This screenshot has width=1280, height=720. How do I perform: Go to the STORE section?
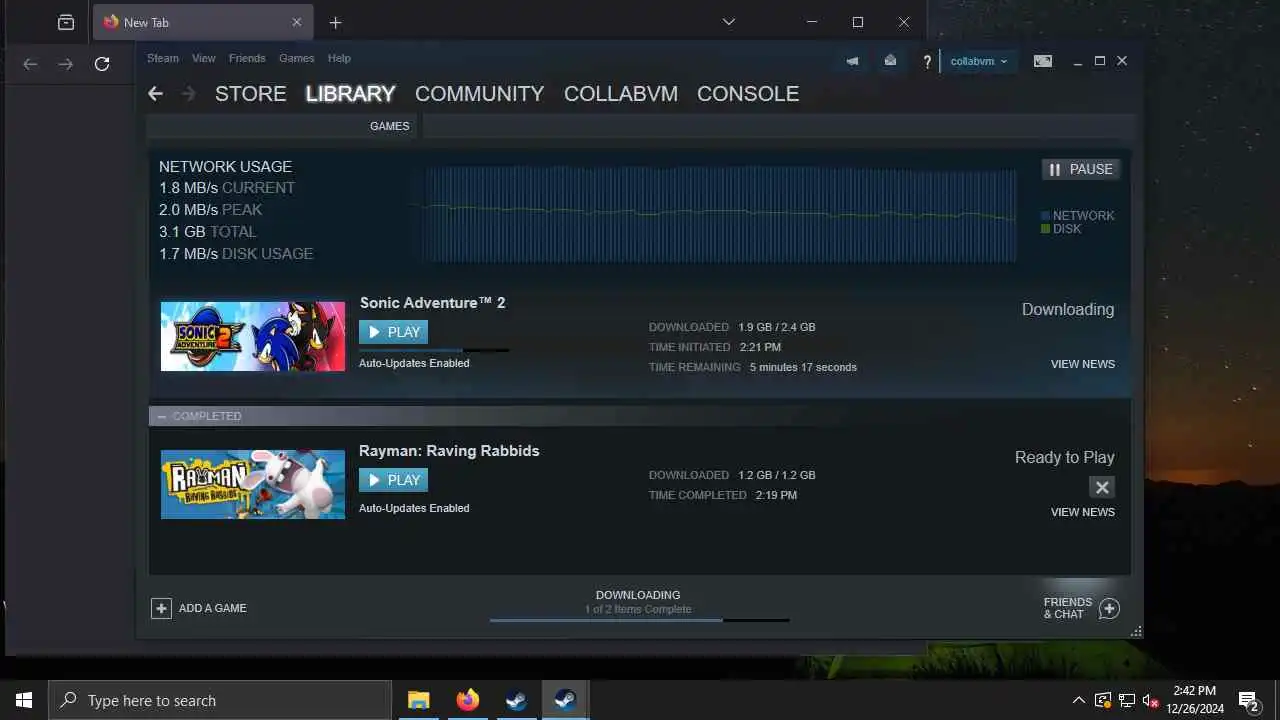coord(251,93)
